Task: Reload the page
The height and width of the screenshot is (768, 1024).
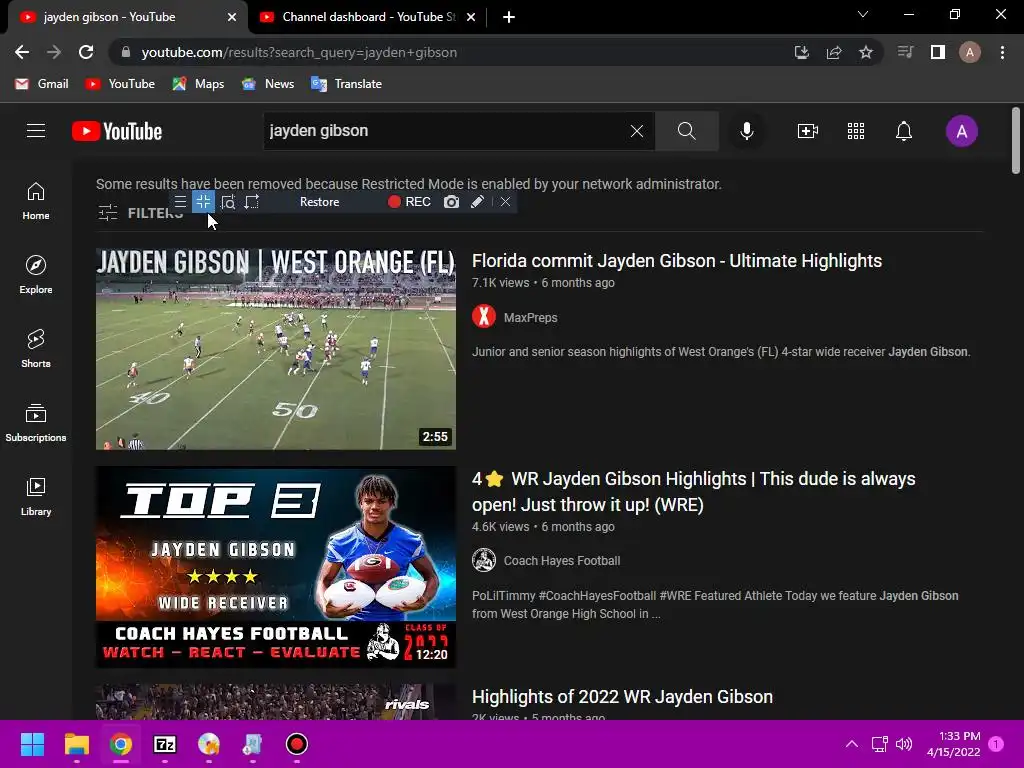Action: [86, 52]
